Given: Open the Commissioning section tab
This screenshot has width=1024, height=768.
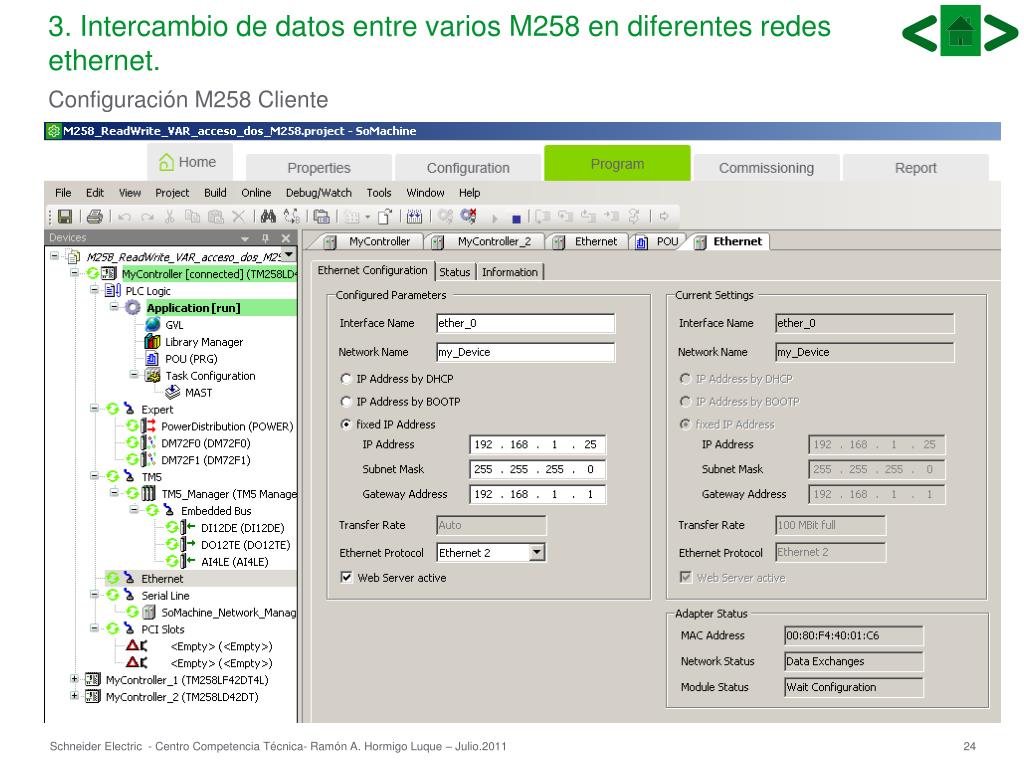Looking at the screenshot, I should (x=766, y=168).
